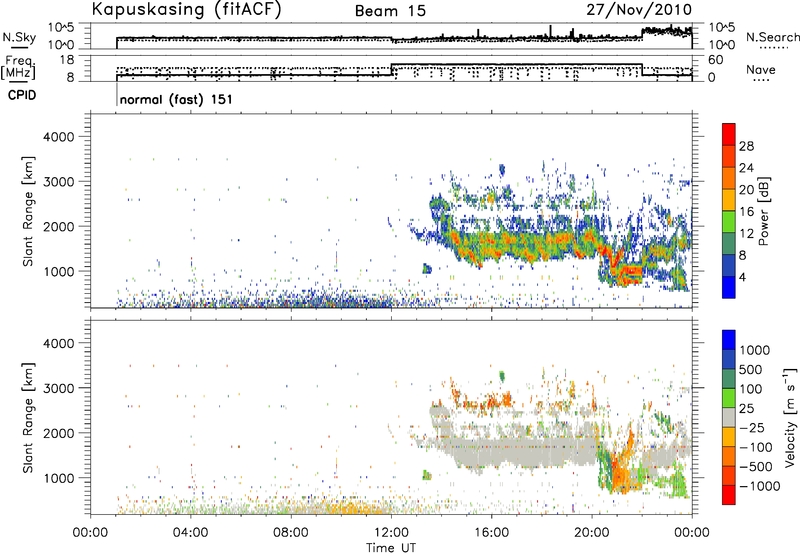Click the 4 value on power colorbar

click(x=742, y=278)
